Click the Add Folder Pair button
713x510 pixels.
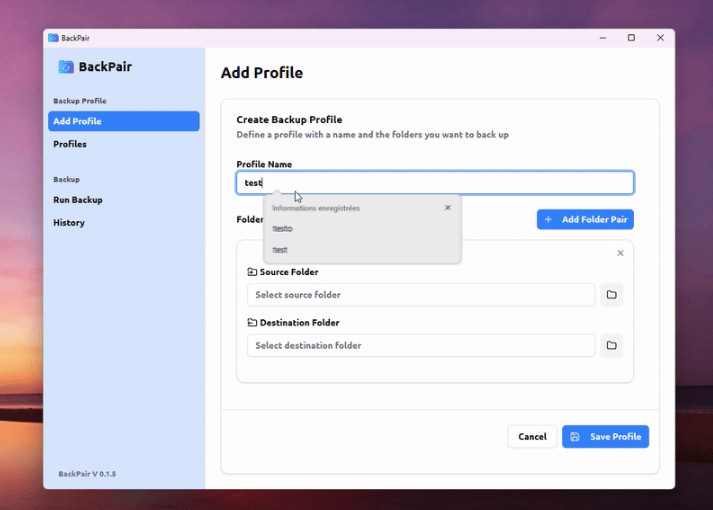pyautogui.click(x=585, y=220)
